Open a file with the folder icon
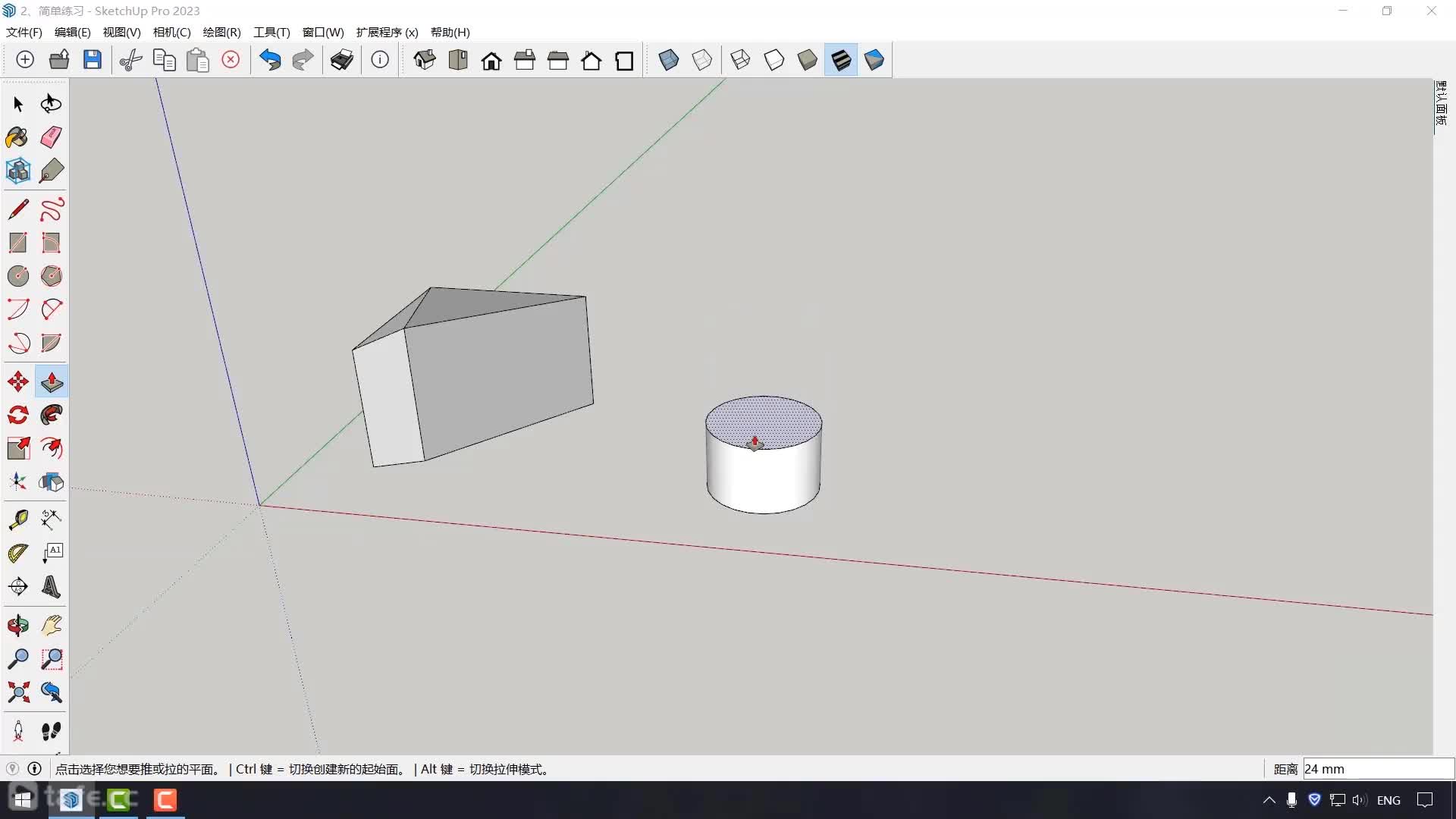The height and width of the screenshot is (819, 1456). coord(59,60)
